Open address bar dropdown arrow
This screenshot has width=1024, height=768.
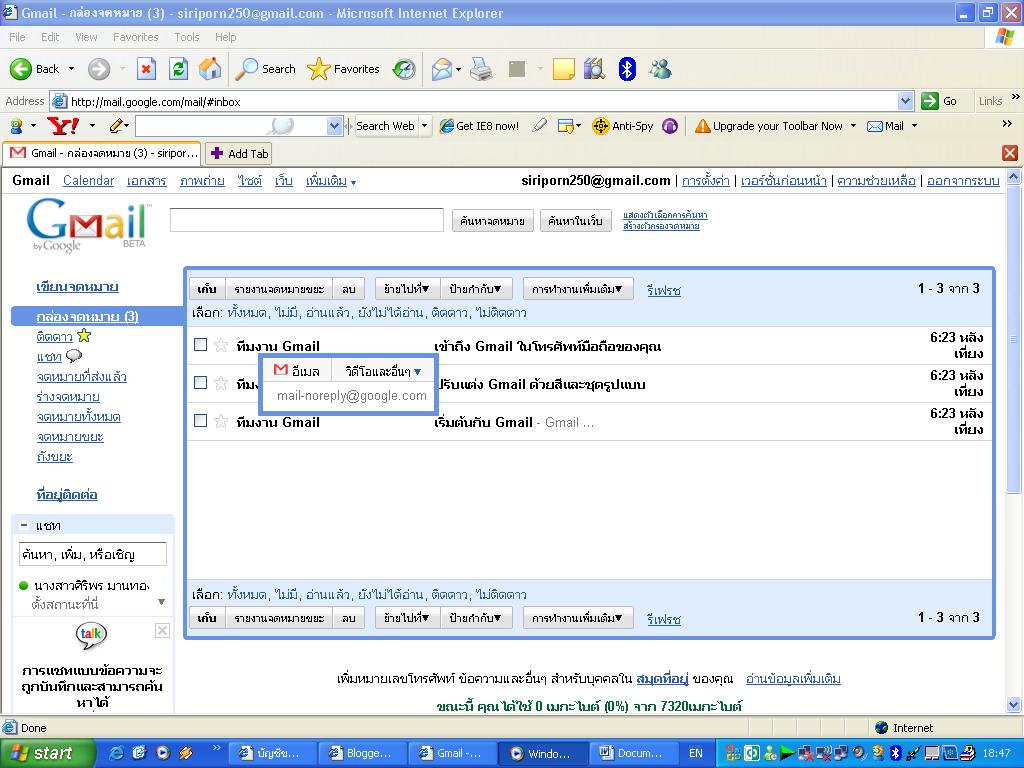point(905,101)
